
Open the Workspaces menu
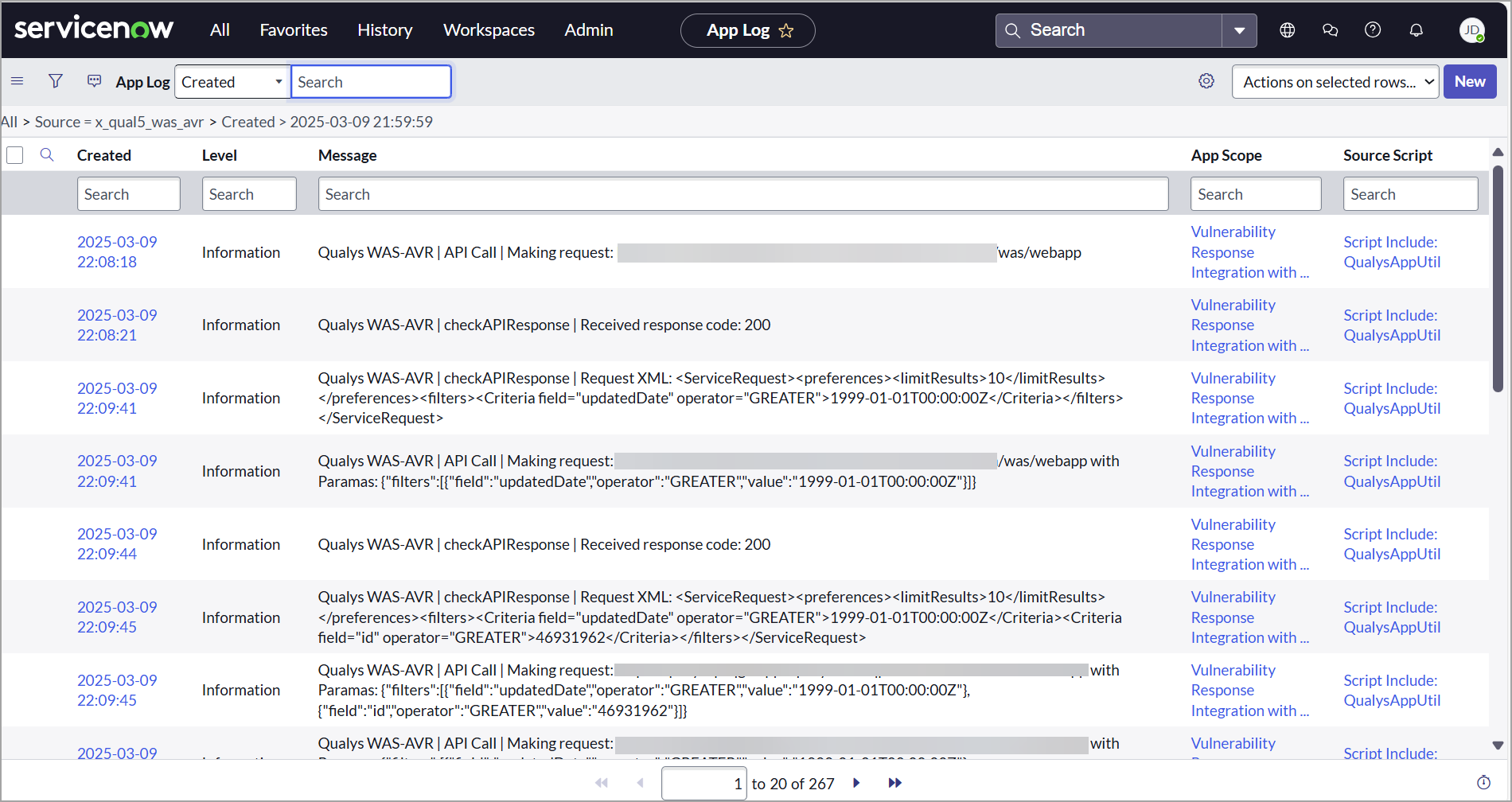[489, 30]
